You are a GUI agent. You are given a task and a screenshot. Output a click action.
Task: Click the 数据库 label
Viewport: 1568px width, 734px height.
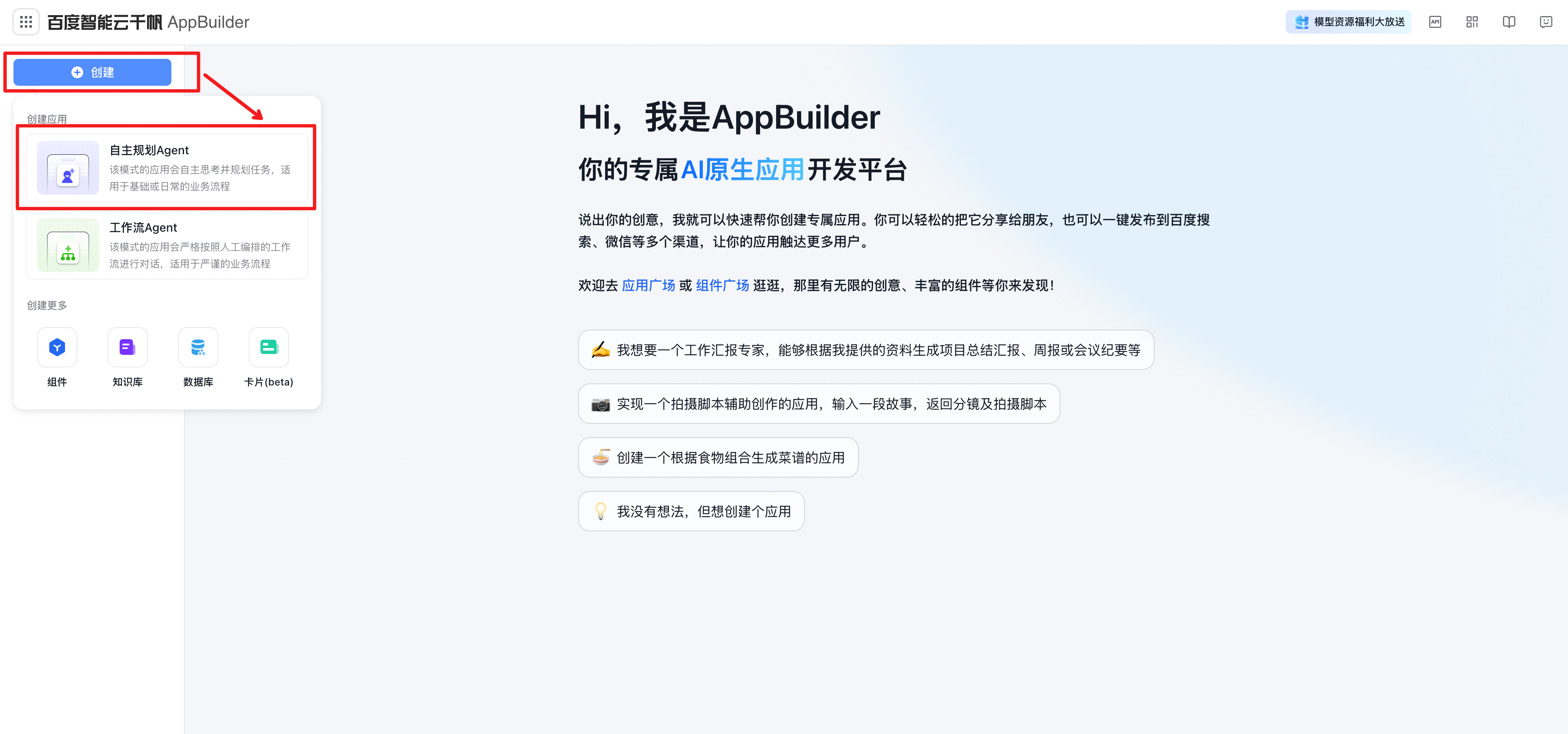point(198,382)
